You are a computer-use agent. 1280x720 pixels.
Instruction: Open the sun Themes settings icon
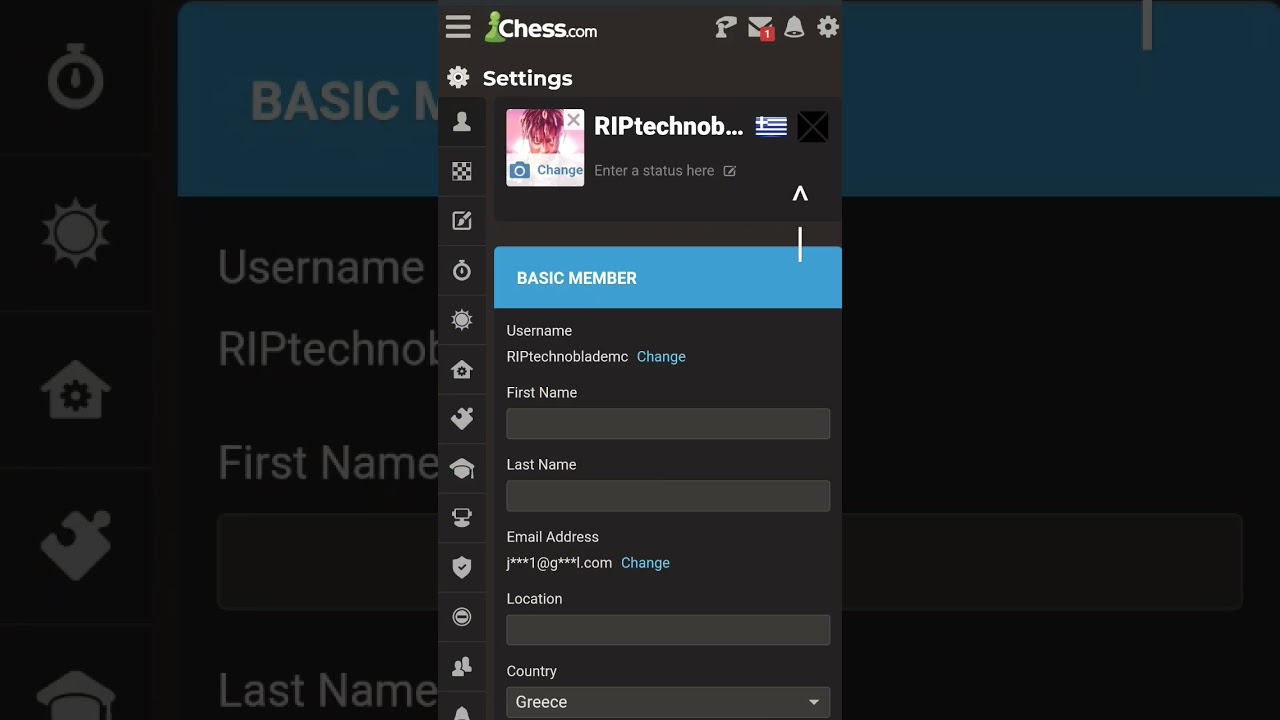[x=462, y=320]
